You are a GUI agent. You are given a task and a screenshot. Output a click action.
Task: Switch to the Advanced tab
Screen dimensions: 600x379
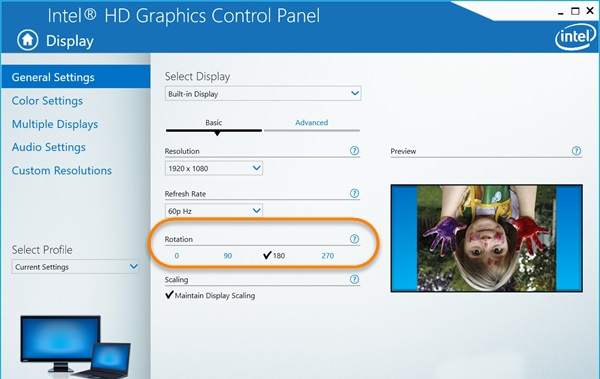[x=311, y=123]
